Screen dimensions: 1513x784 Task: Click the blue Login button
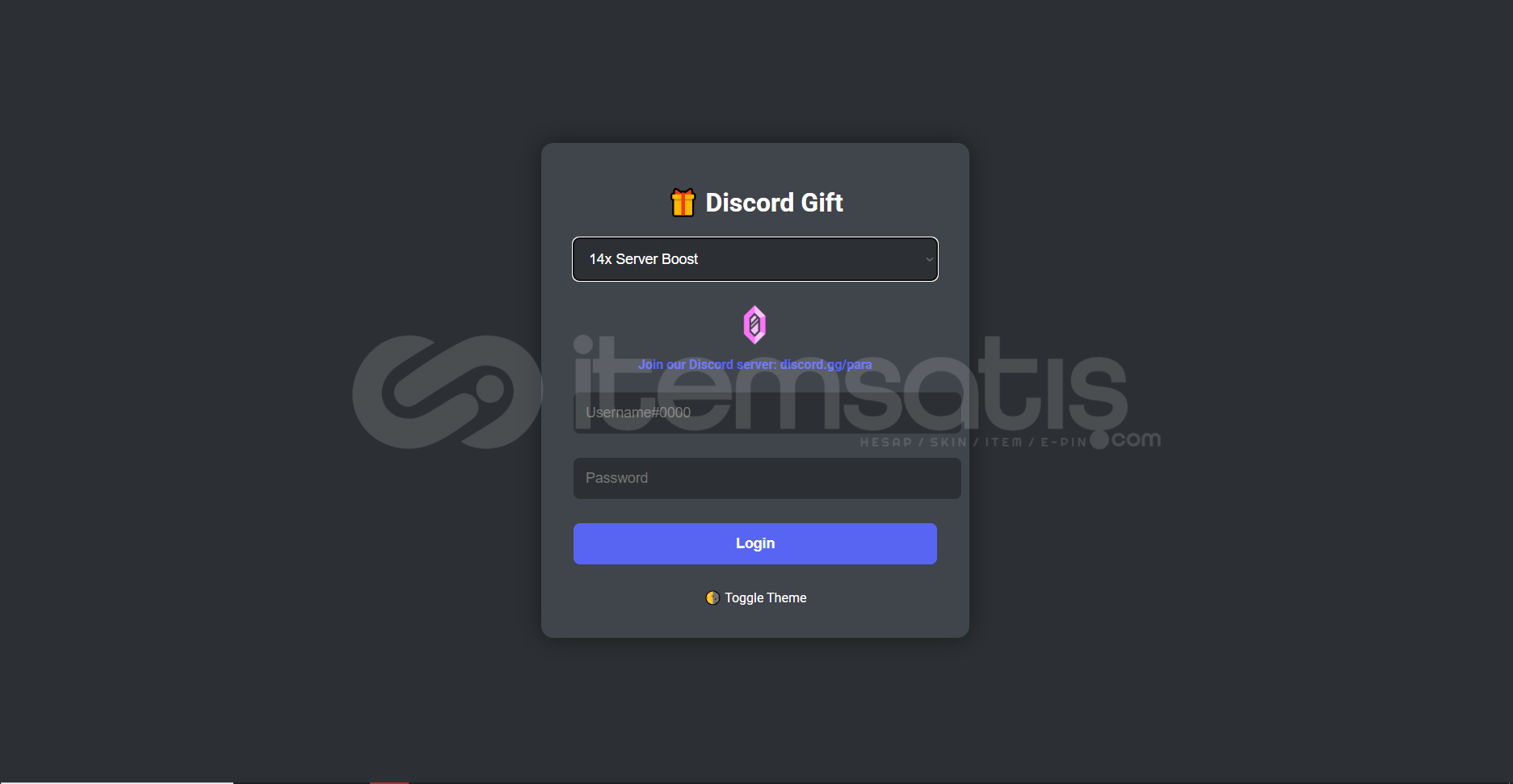click(x=754, y=543)
